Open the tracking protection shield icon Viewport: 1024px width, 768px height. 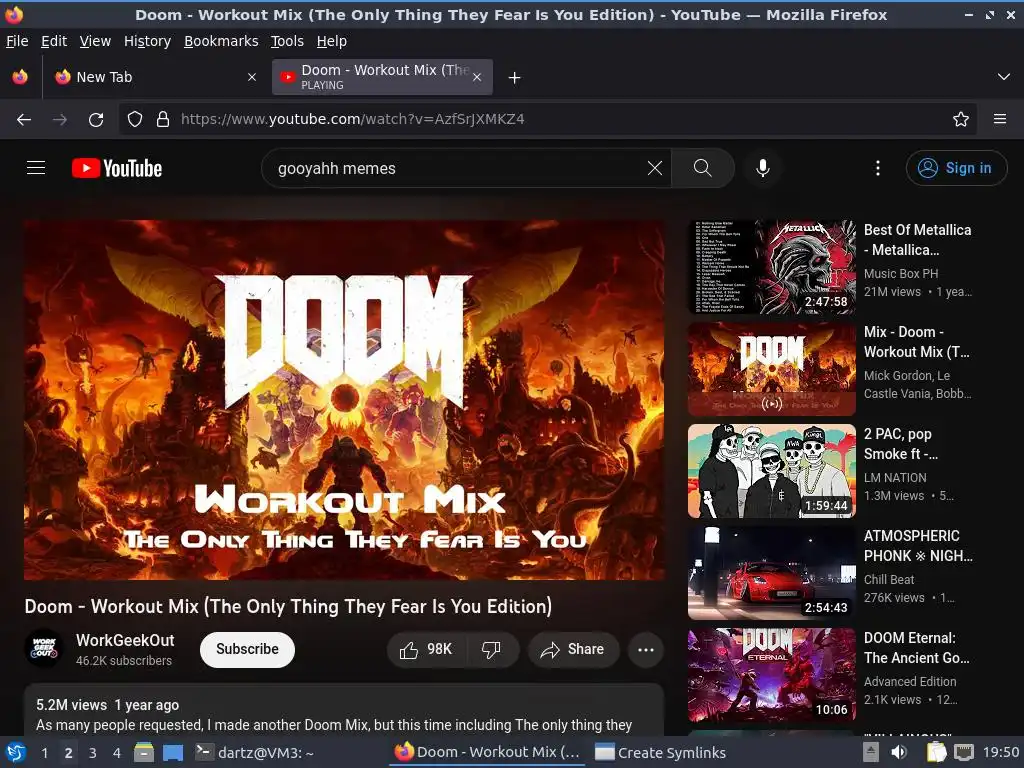click(135, 120)
